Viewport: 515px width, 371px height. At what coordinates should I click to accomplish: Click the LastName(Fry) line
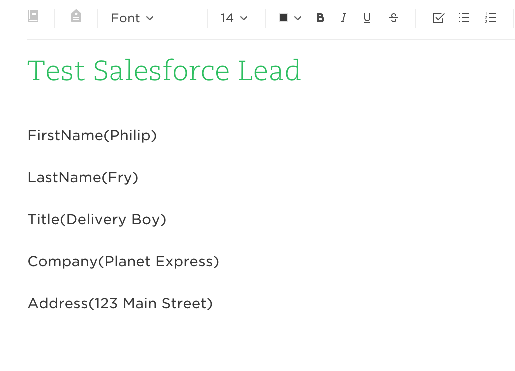click(83, 177)
